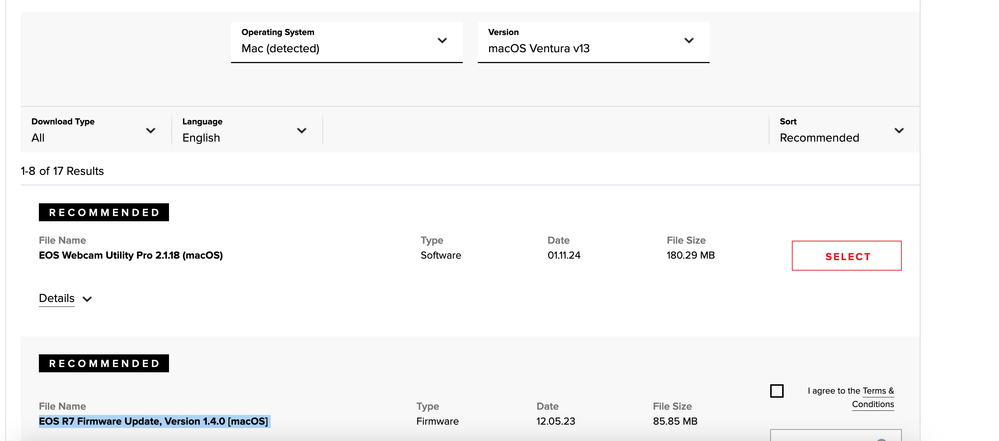Image resolution: width=999 pixels, height=441 pixels.
Task: Click the Download Type chevron arrow
Action: pos(151,131)
